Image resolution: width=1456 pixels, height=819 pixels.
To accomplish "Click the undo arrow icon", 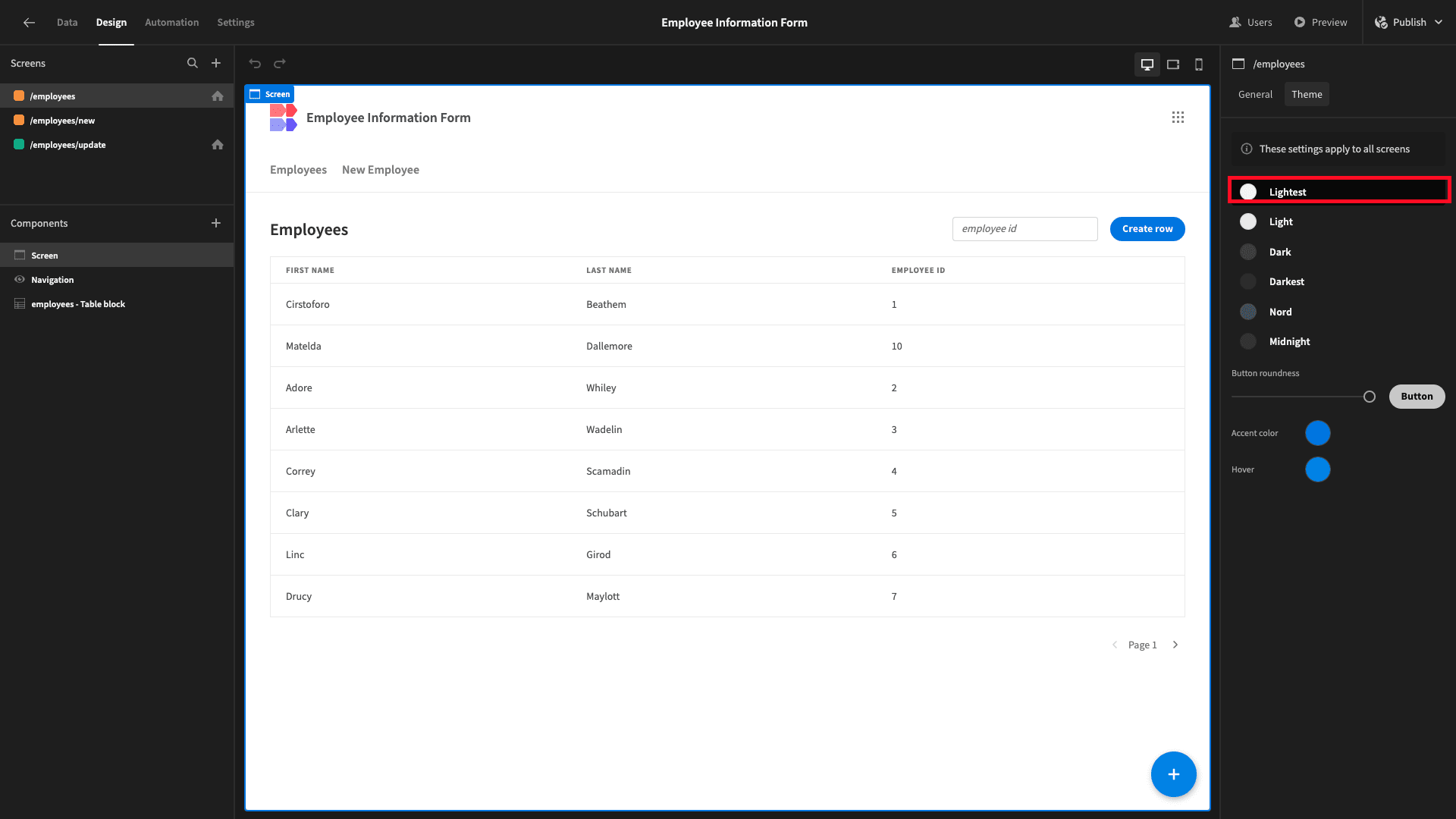I will click(255, 64).
